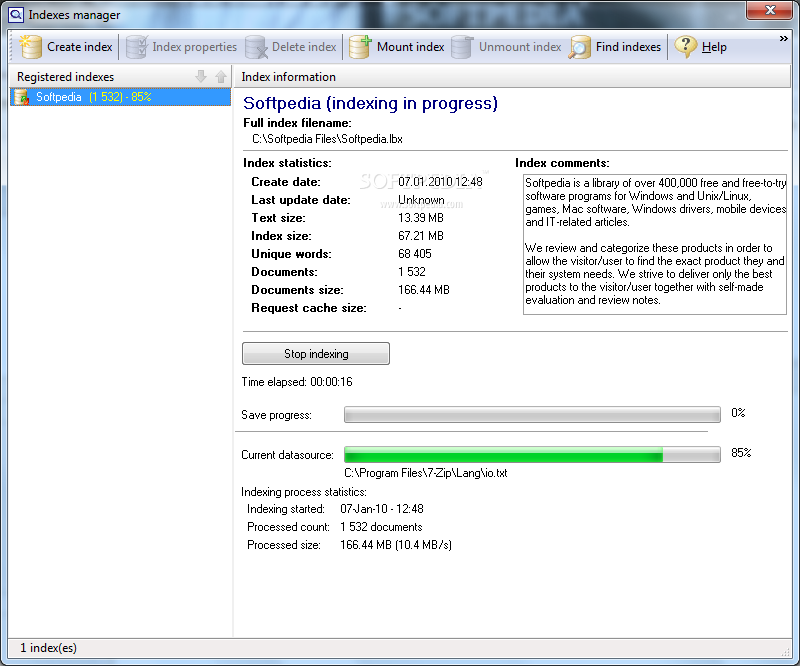Click the window resize grip in status bar
The image size is (800, 666).
pos(786,652)
